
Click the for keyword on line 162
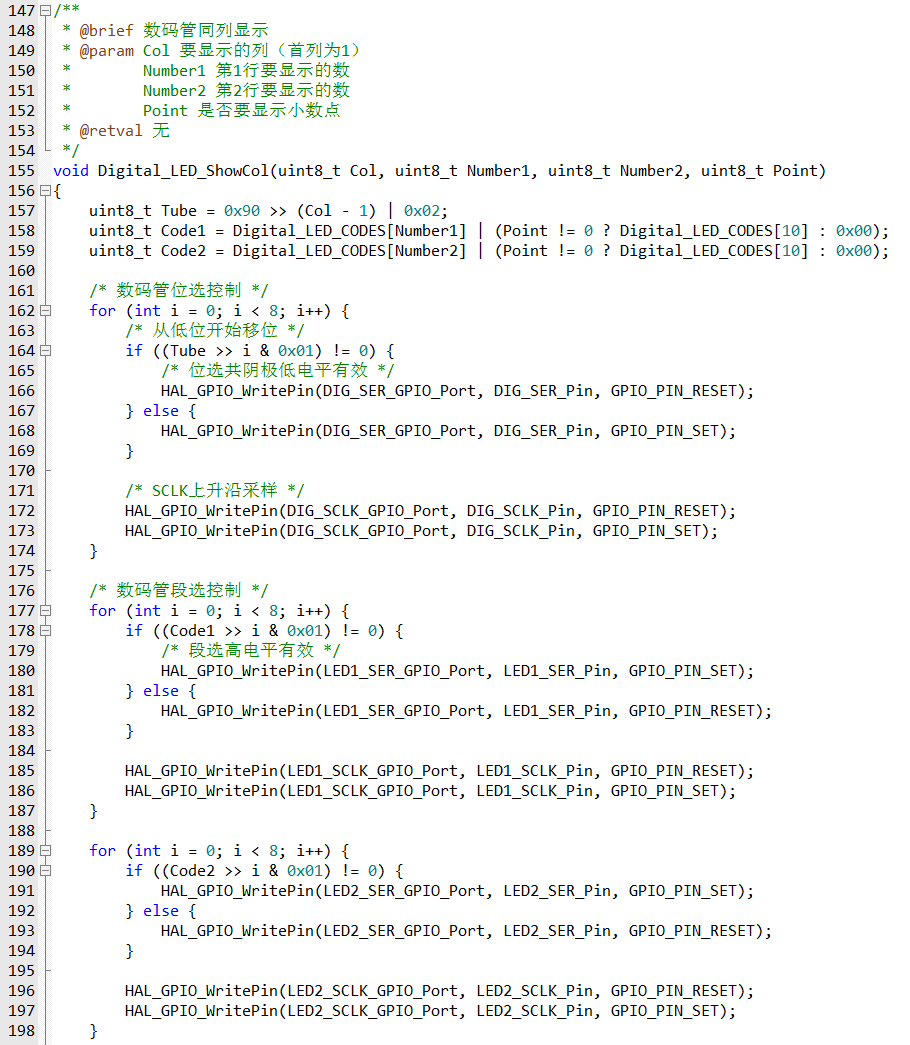click(102, 311)
